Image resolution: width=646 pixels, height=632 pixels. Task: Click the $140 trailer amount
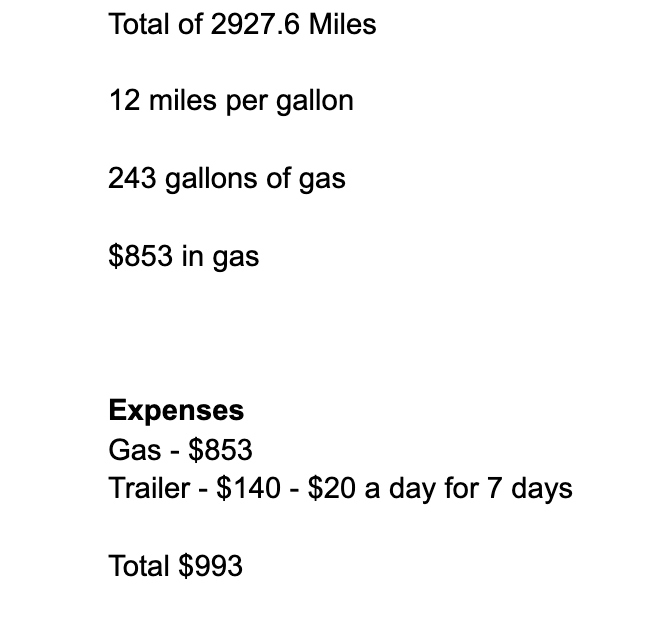coord(248,489)
